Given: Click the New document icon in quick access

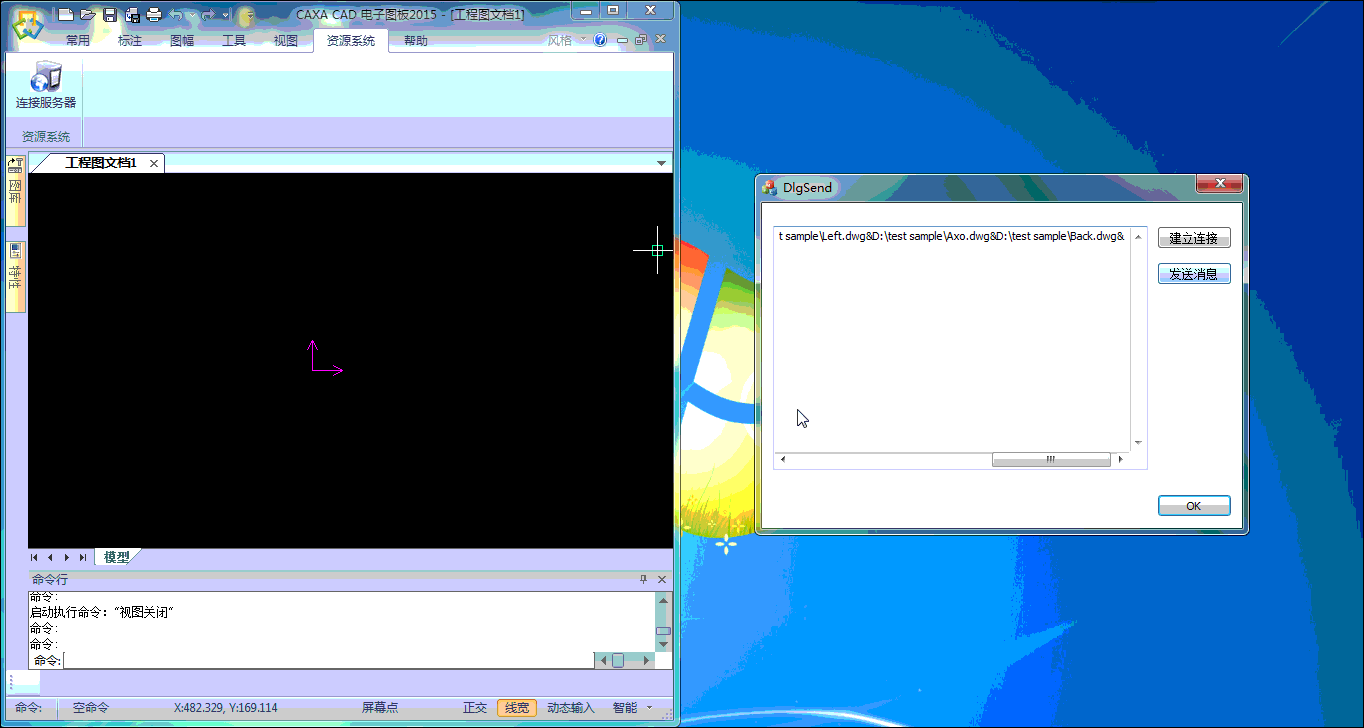Looking at the screenshot, I should [65, 14].
